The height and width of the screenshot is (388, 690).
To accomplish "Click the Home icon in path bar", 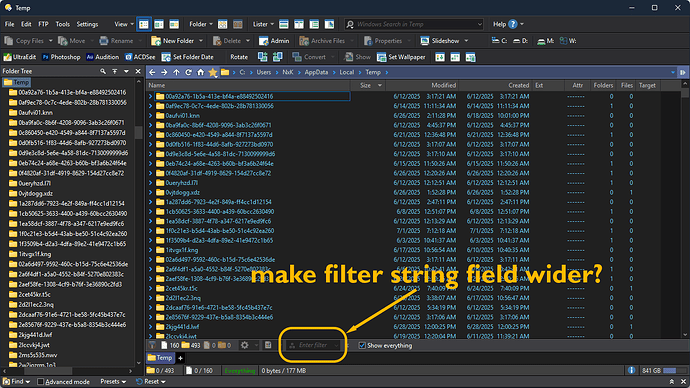I will (201, 72).
